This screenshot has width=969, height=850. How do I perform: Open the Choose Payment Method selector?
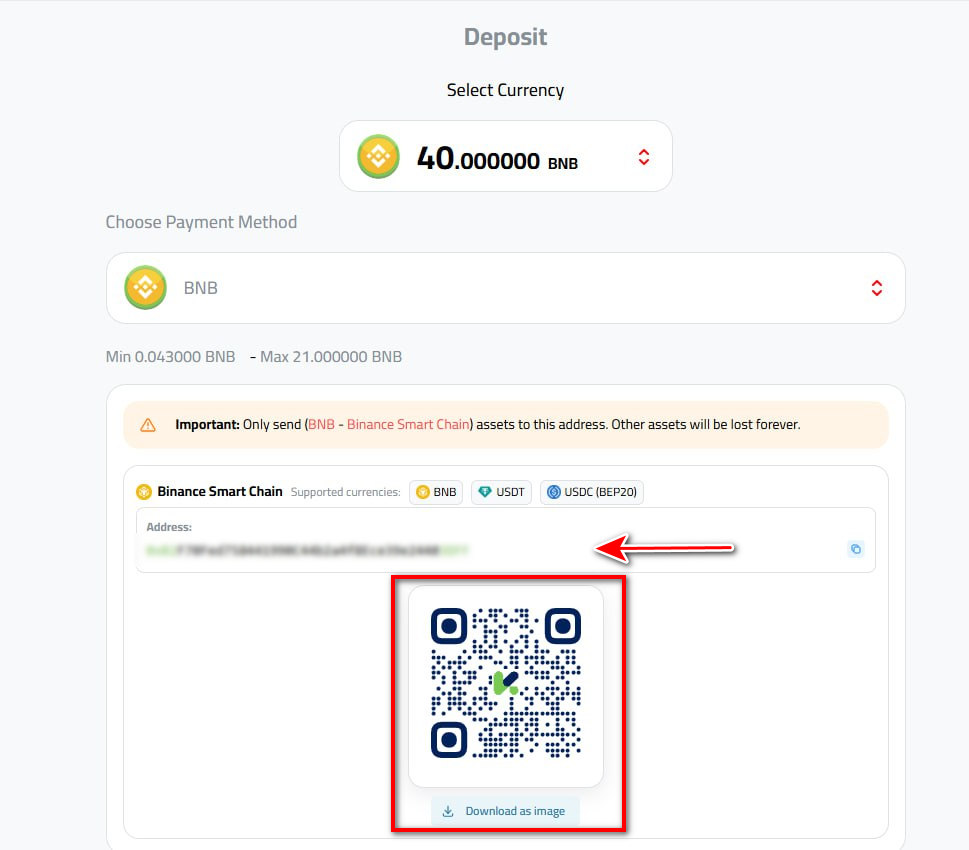click(x=505, y=287)
